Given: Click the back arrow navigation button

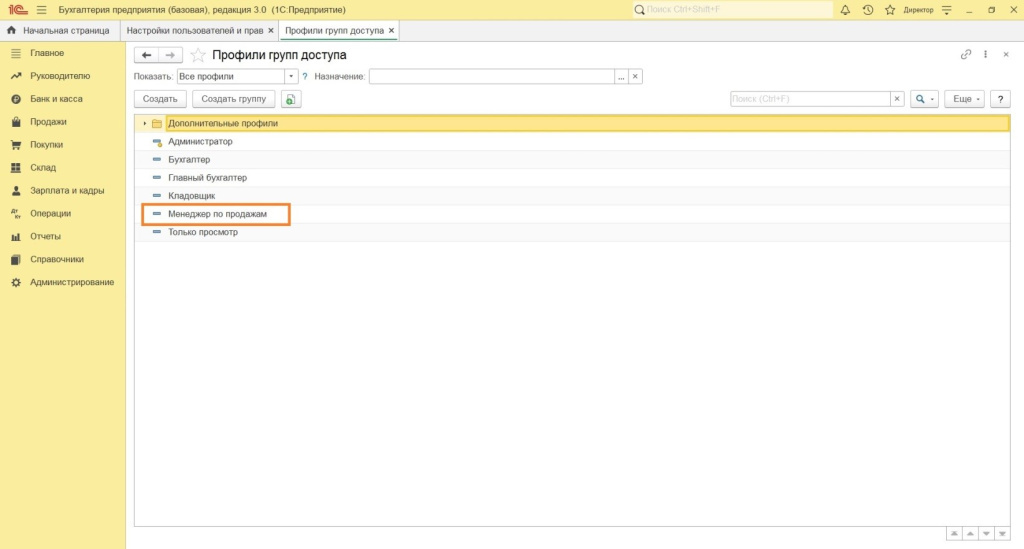Looking at the screenshot, I should (x=147, y=55).
